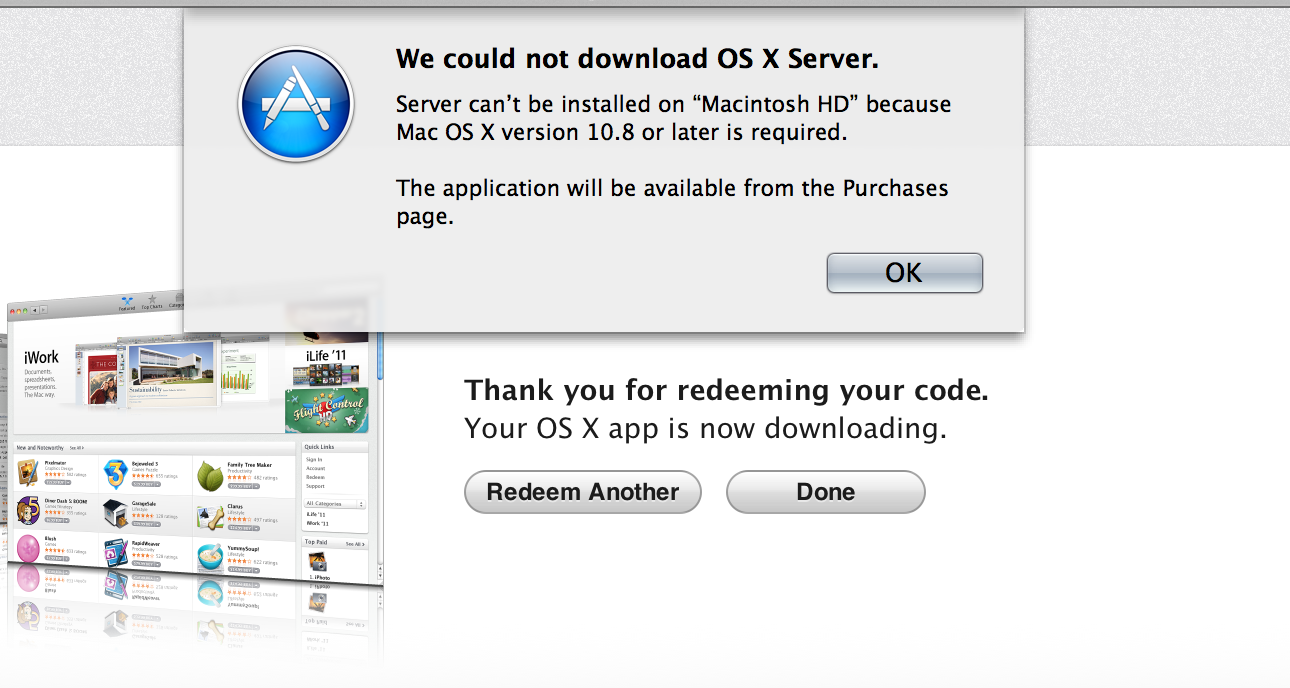The image size is (1290, 688).
Task: Click the "We could not download OS X Server." heading
Action: point(637,59)
